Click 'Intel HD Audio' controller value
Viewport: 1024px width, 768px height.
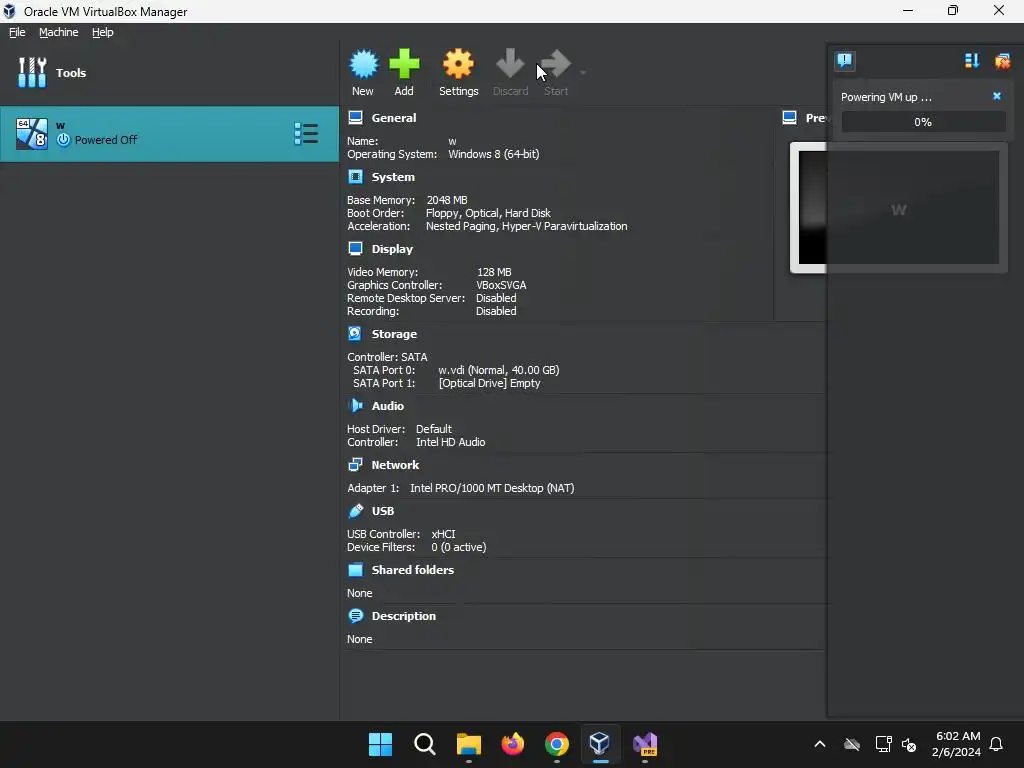pos(451,442)
